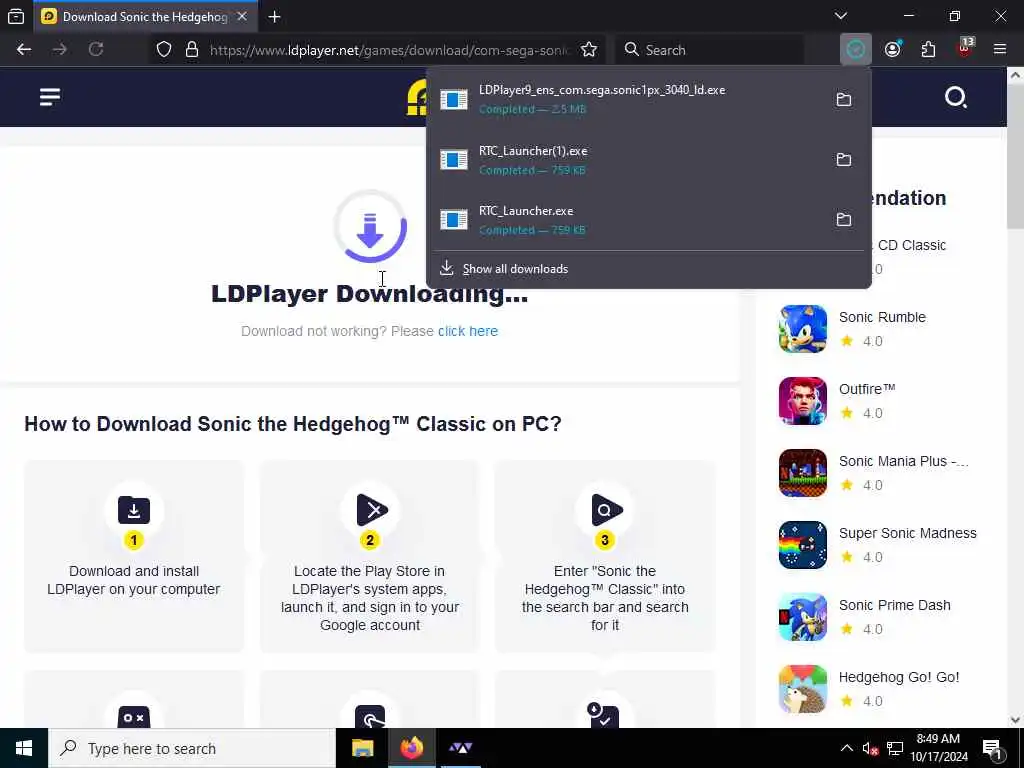Open Sonic Mania Plus title link
The width and height of the screenshot is (1024, 768).
tap(904, 461)
